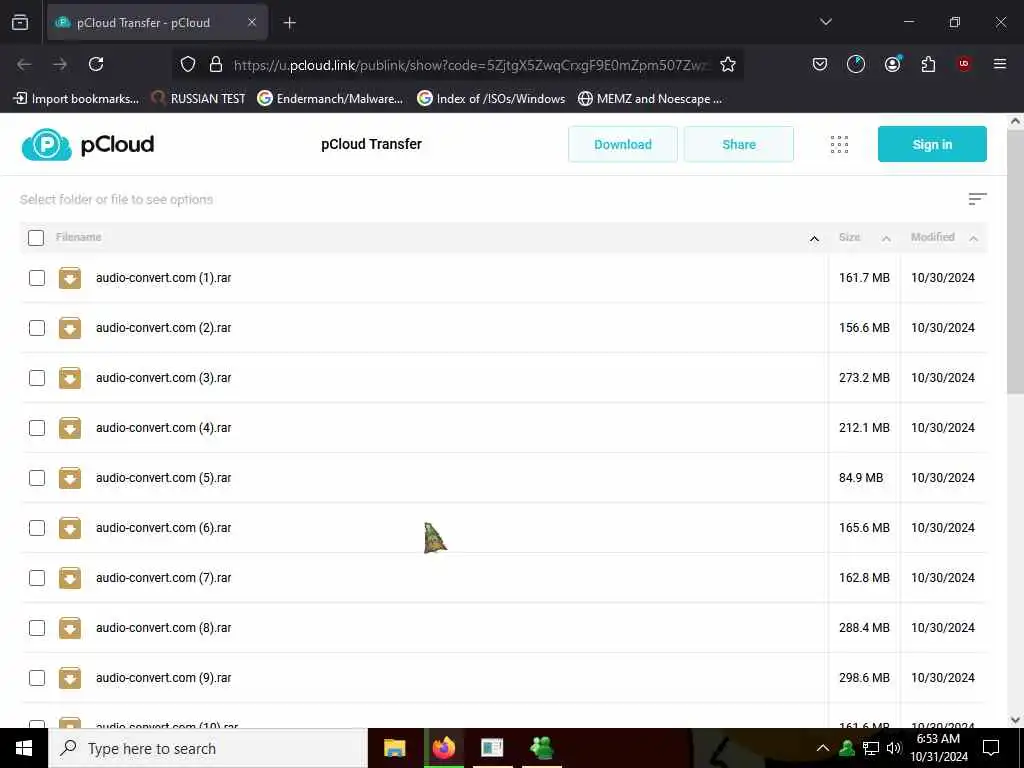
Task: Click the site lock padlock icon
Action: 216,64
